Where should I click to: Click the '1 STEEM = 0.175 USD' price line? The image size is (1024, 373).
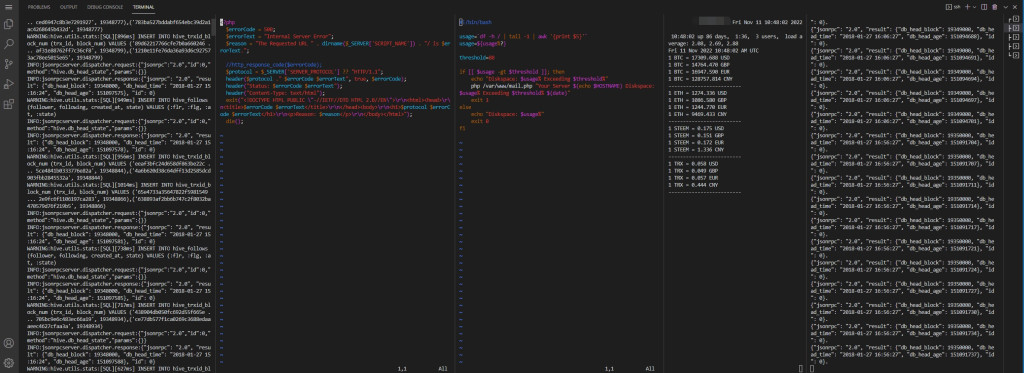click(696, 128)
